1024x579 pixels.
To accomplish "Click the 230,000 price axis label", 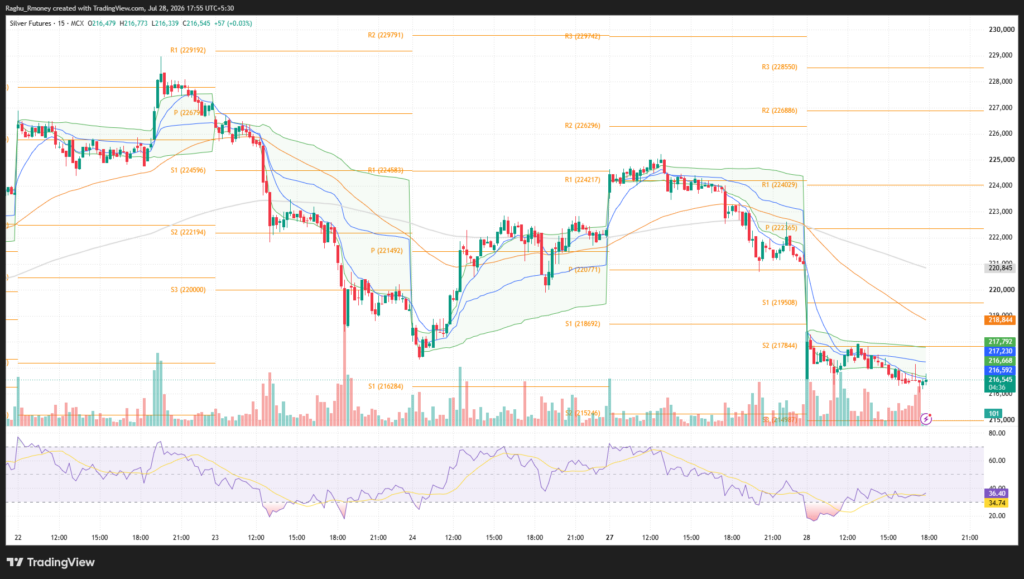I will pyautogui.click(x=1002, y=29).
